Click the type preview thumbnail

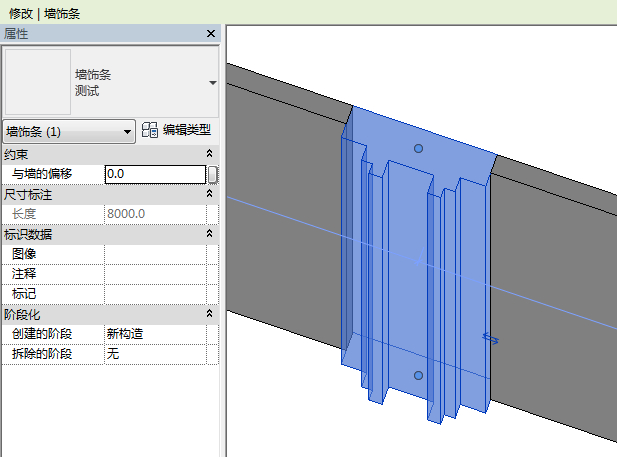point(38,82)
